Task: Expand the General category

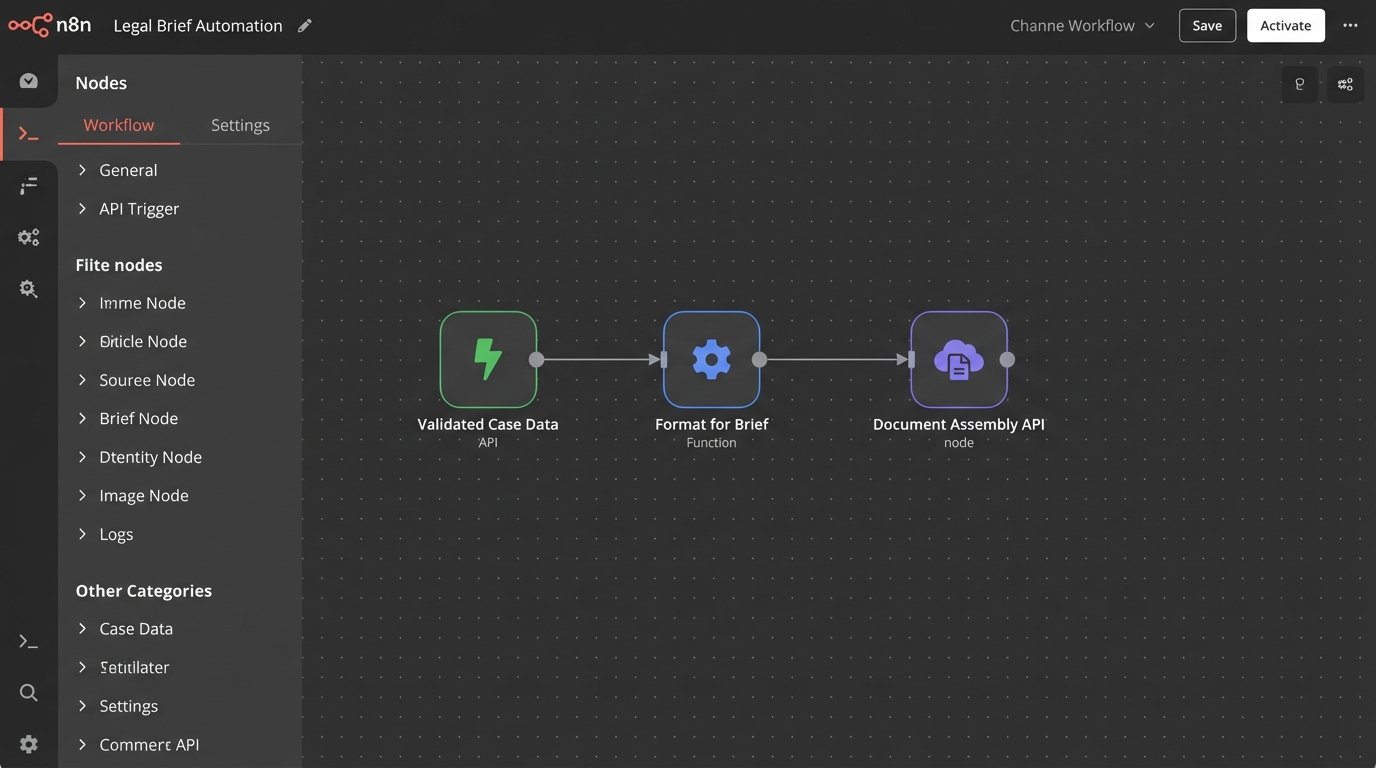Action: [128, 170]
